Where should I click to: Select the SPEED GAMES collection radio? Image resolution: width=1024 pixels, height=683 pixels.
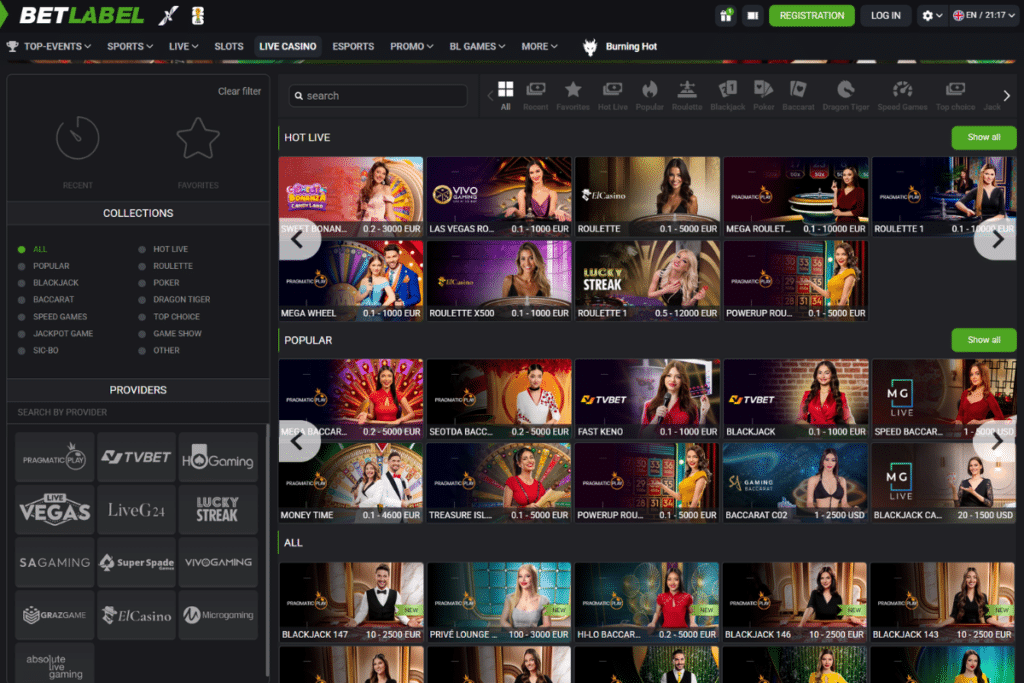22,317
